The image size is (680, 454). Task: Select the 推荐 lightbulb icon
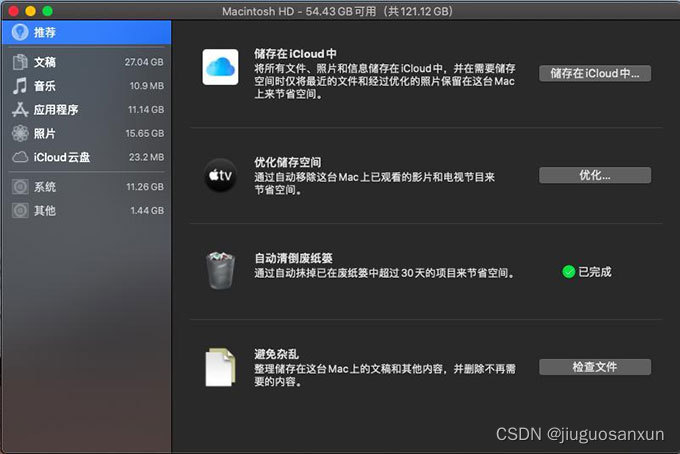coord(20,32)
